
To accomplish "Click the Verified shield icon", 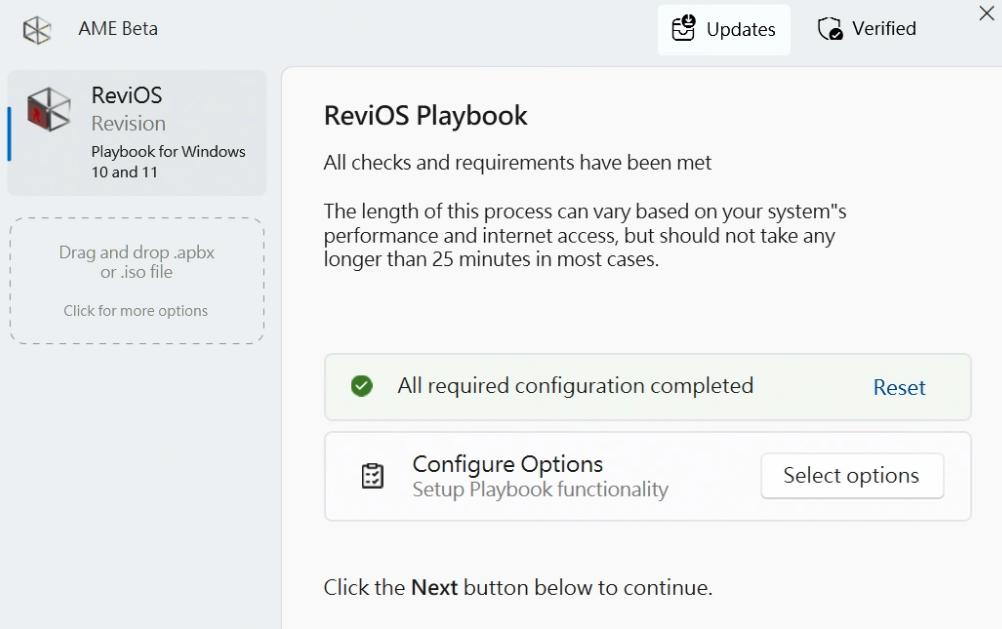I will point(830,29).
